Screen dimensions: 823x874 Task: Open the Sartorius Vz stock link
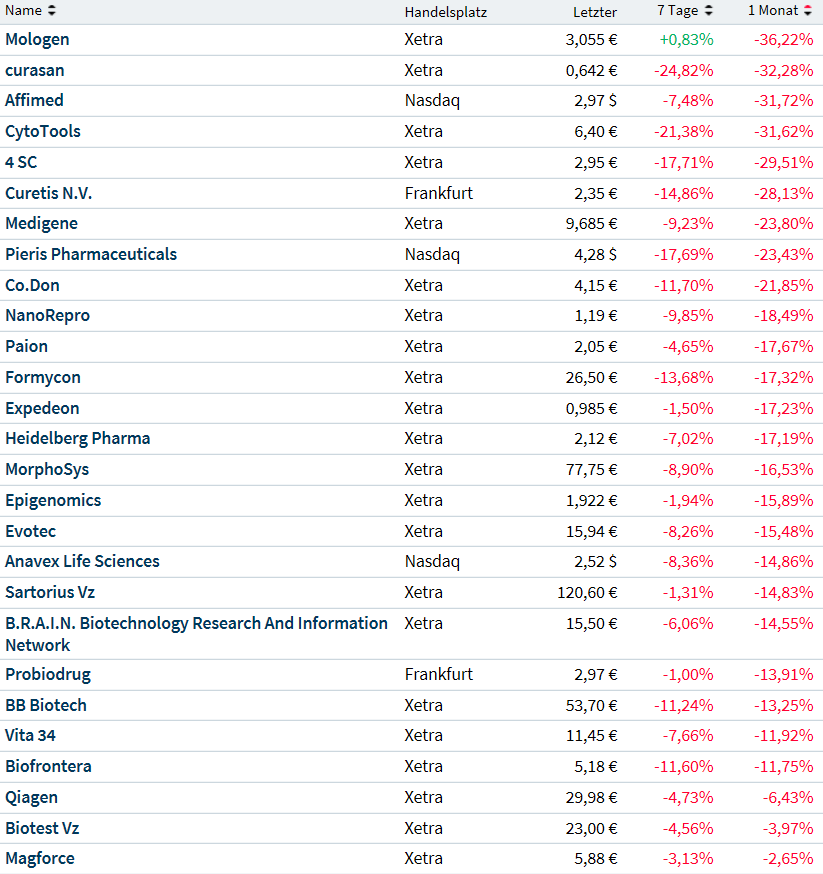pyautogui.click(x=50, y=592)
